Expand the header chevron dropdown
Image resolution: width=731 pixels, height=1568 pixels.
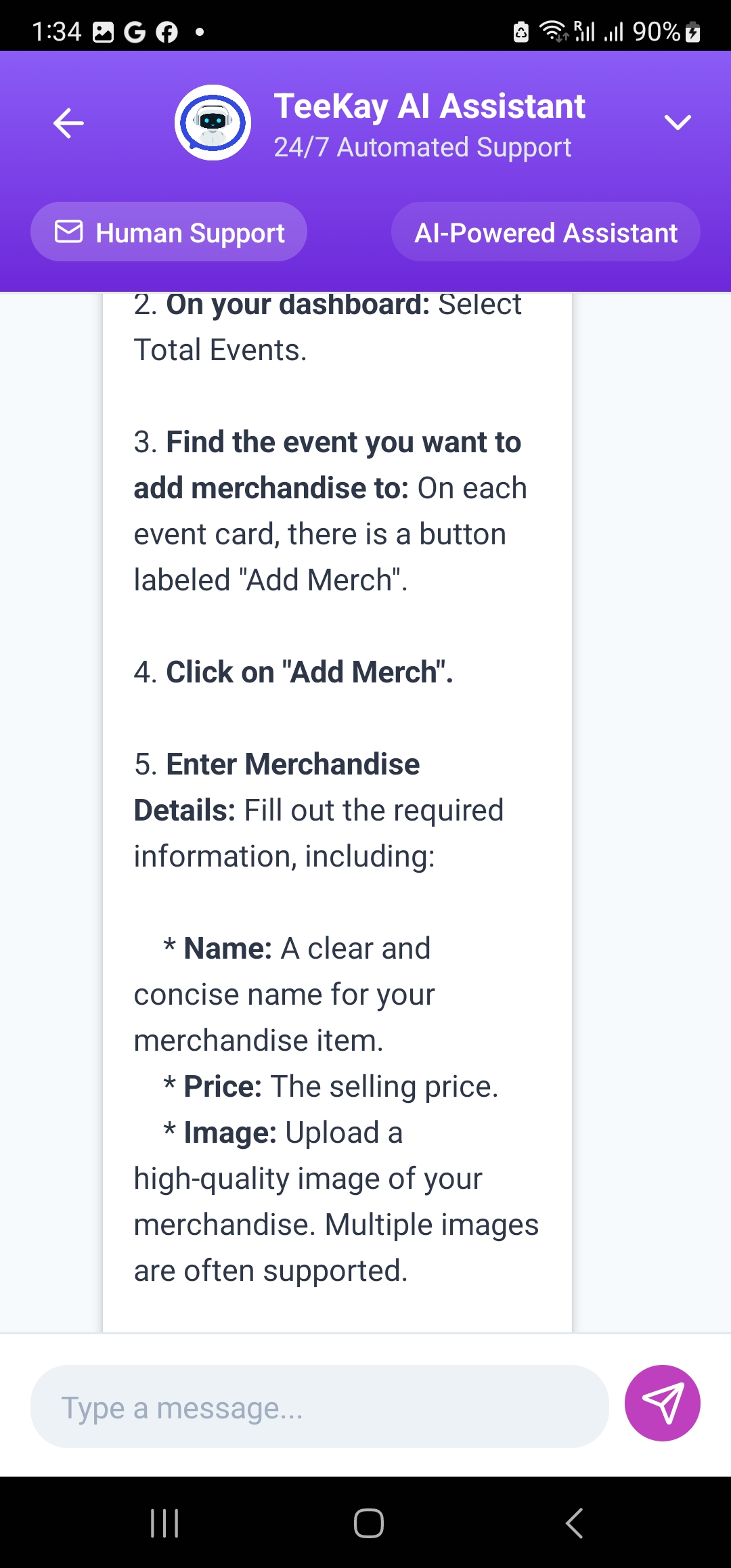[x=677, y=123]
